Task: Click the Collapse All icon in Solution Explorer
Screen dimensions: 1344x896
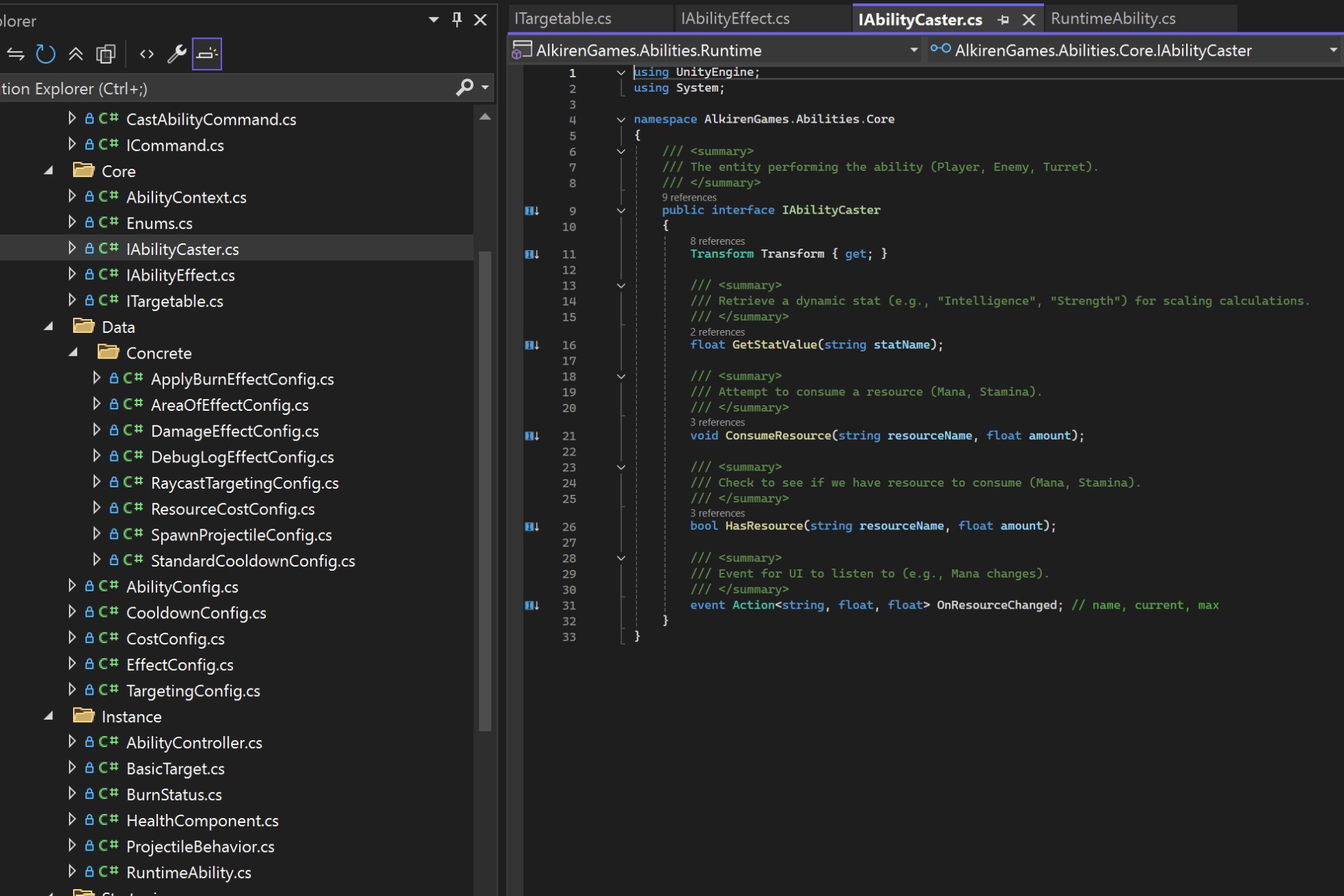Action: [75, 54]
